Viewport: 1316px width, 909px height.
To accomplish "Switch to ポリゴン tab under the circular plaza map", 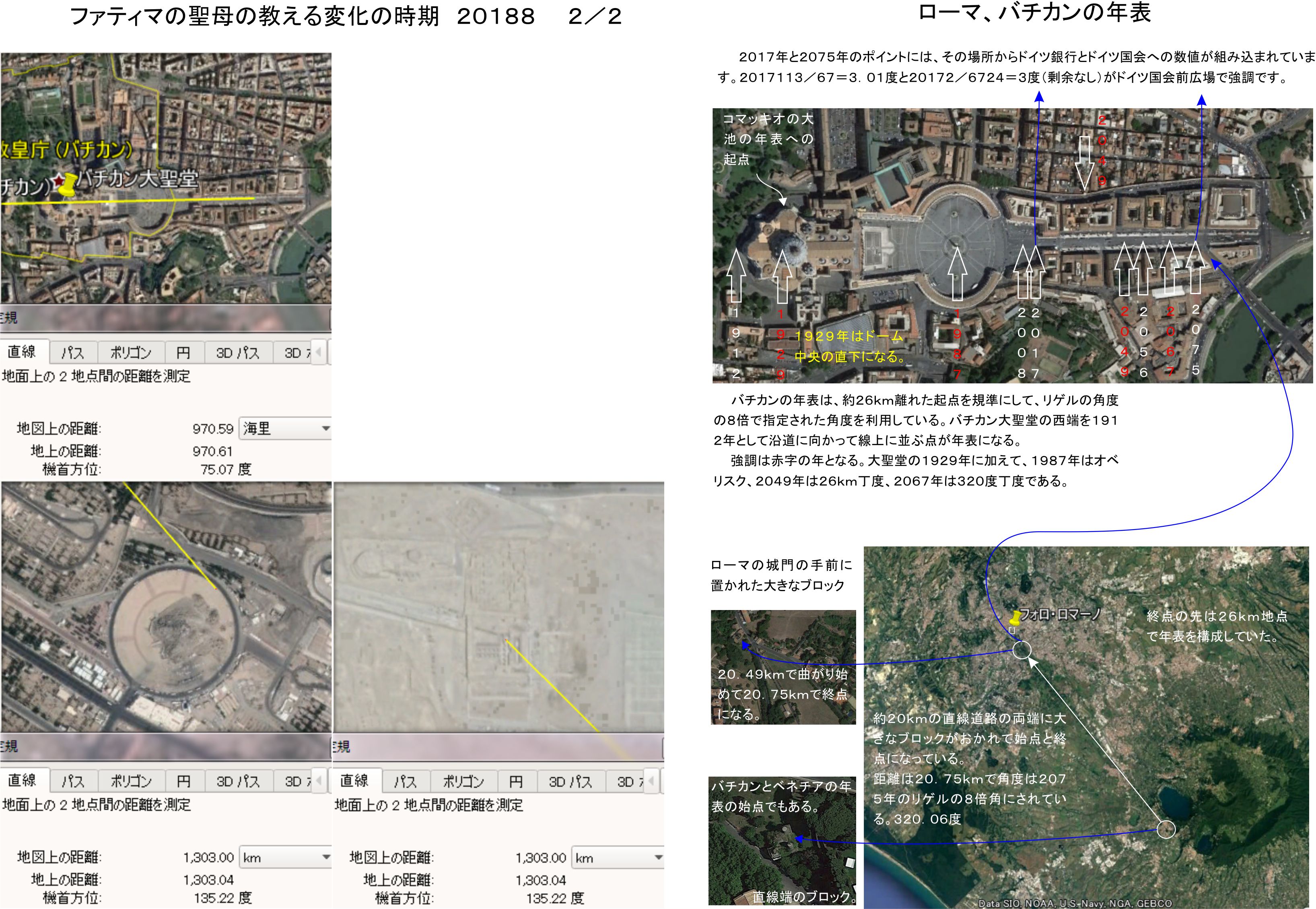I will [131, 781].
